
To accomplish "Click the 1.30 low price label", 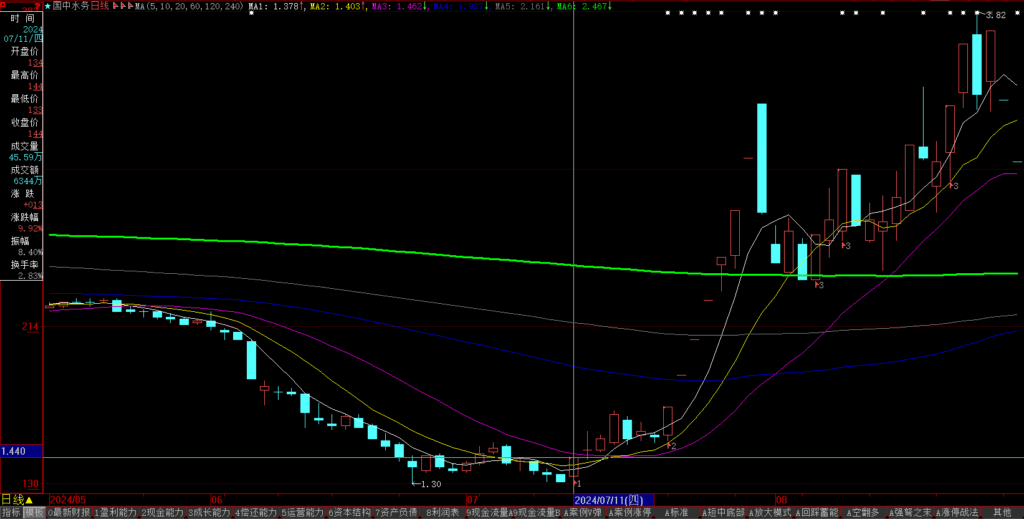I will 430,484.
